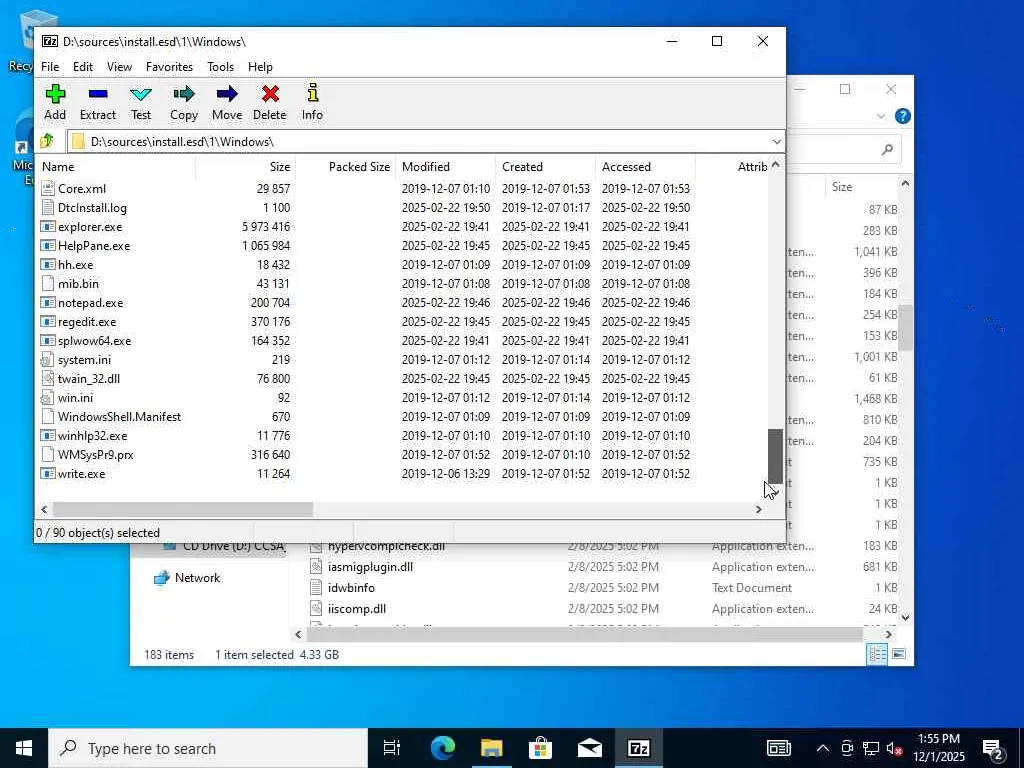Launch Microsoft Edge from the taskbar
The height and width of the screenshot is (768, 1024).
[x=443, y=748]
